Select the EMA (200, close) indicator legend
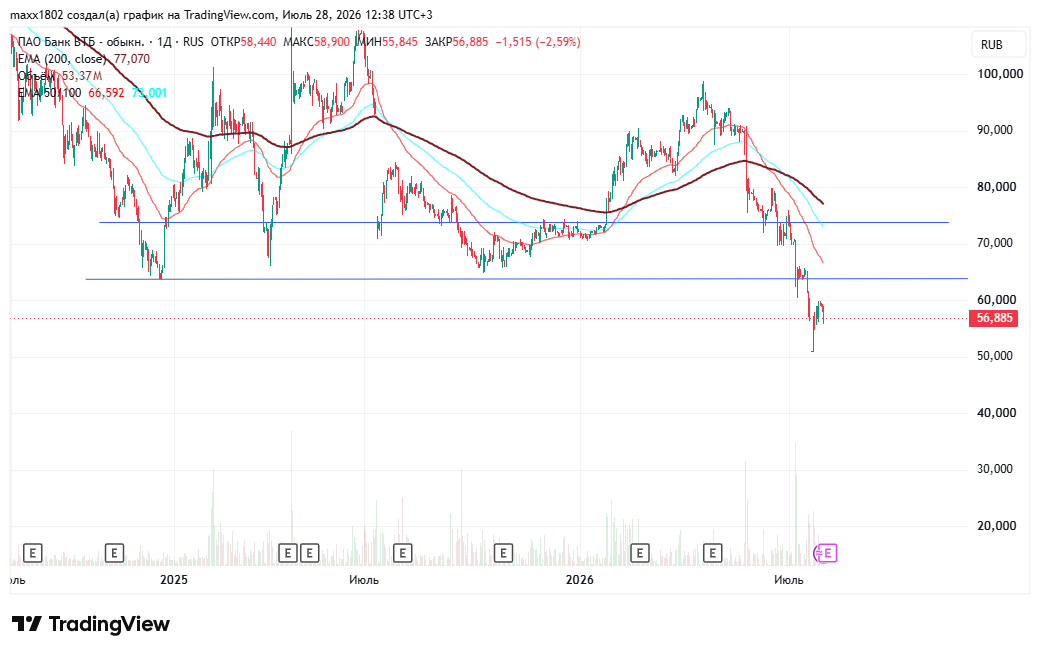The image size is (1040, 654). pos(62,59)
